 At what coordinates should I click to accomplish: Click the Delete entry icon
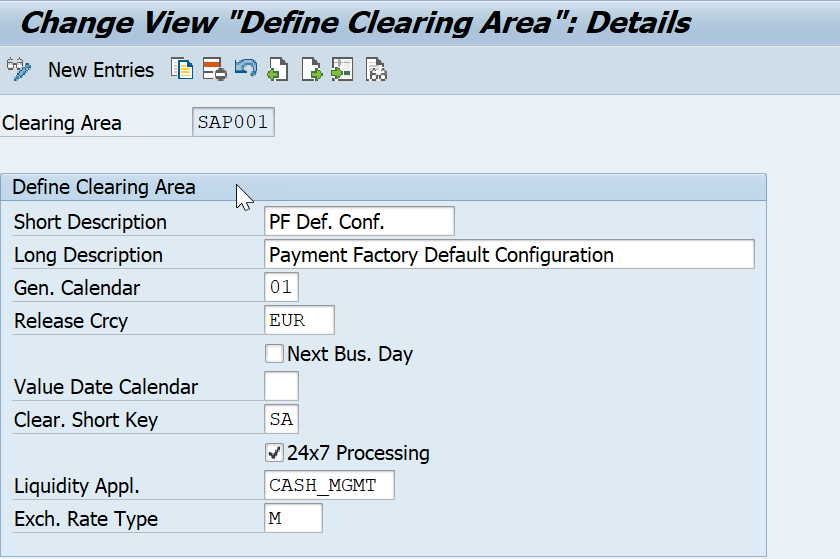coord(214,70)
